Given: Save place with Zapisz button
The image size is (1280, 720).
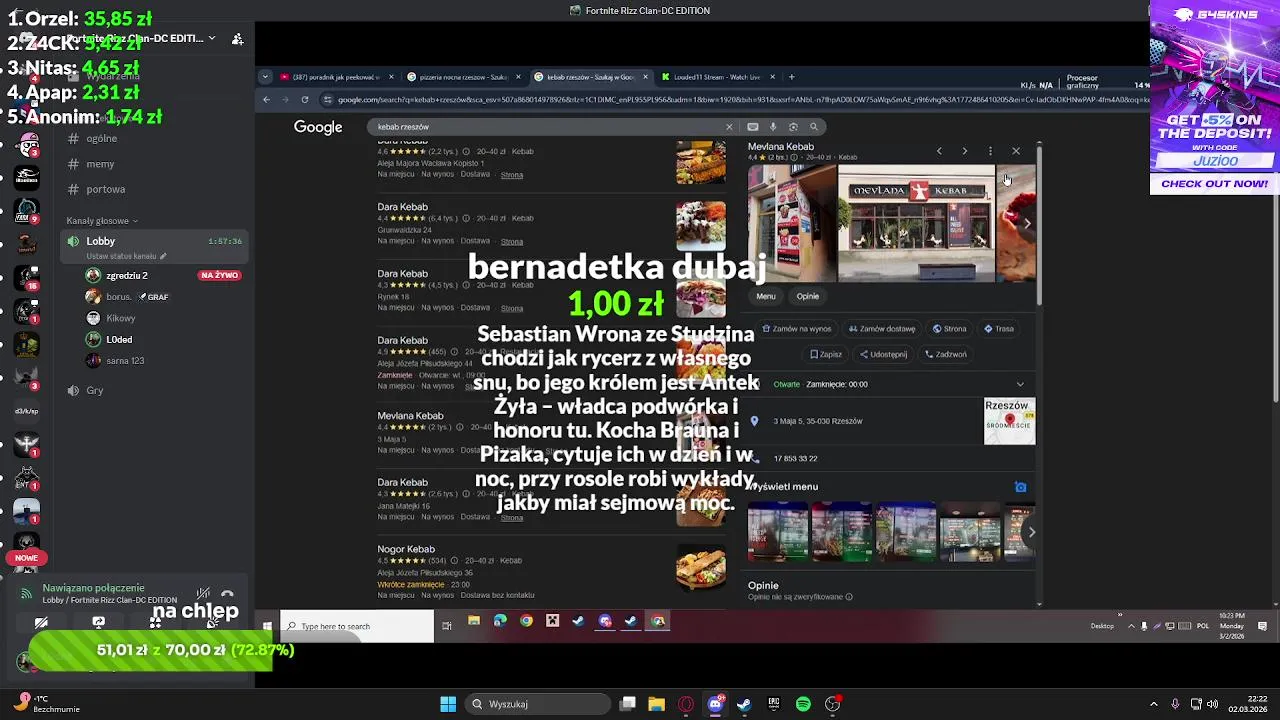Looking at the screenshot, I should click(x=827, y=354).
